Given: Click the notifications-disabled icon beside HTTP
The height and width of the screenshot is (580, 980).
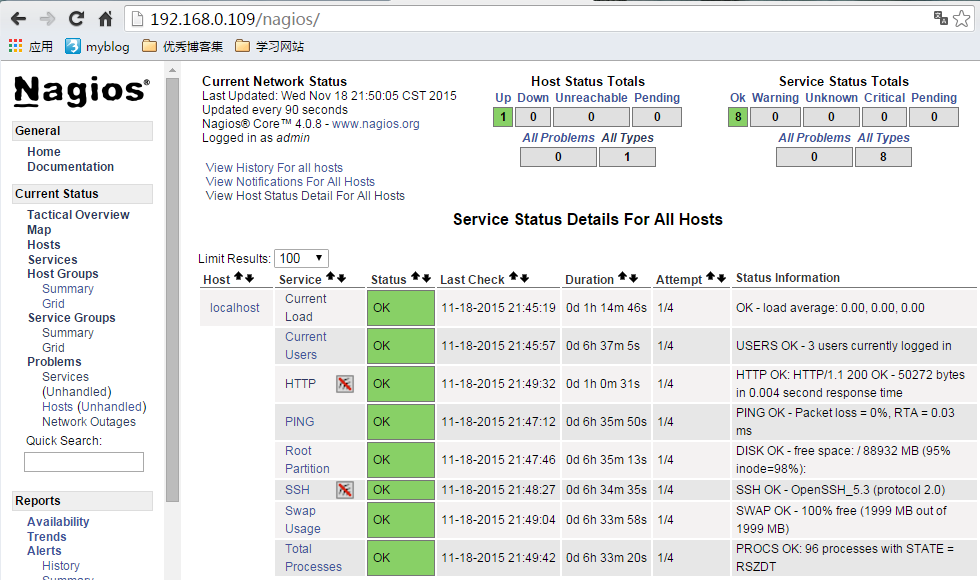Looking at the screenshot, I should (344, 384).
